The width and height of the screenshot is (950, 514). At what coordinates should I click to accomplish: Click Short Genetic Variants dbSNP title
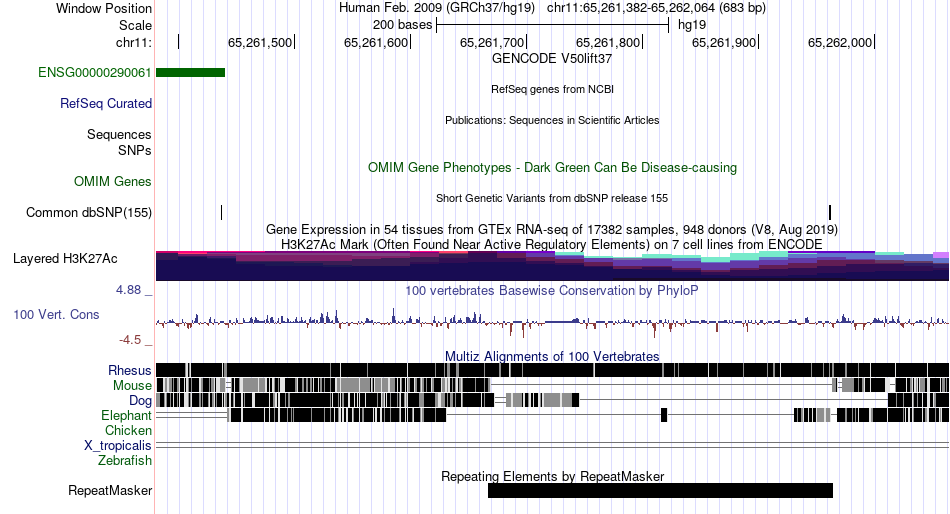click(552, 198)
